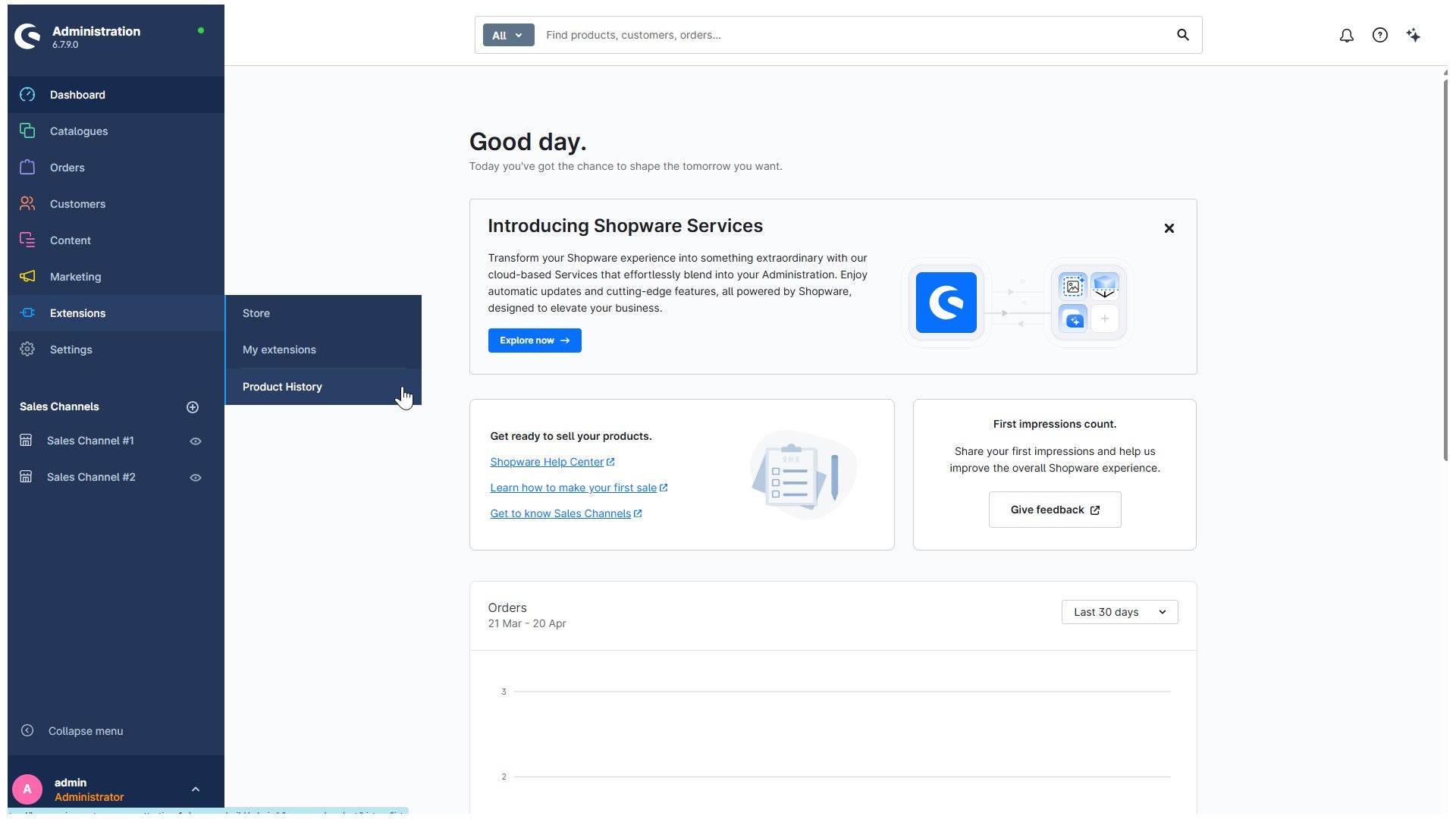Click the checklist clipboard illustration
The height and width of the screenshot is (819, 1456).
804,475
